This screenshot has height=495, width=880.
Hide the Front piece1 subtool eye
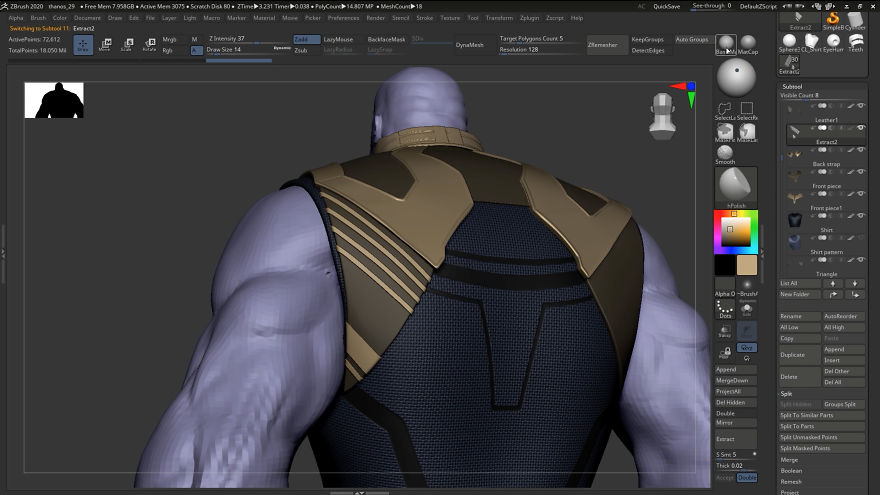(860, 194)
